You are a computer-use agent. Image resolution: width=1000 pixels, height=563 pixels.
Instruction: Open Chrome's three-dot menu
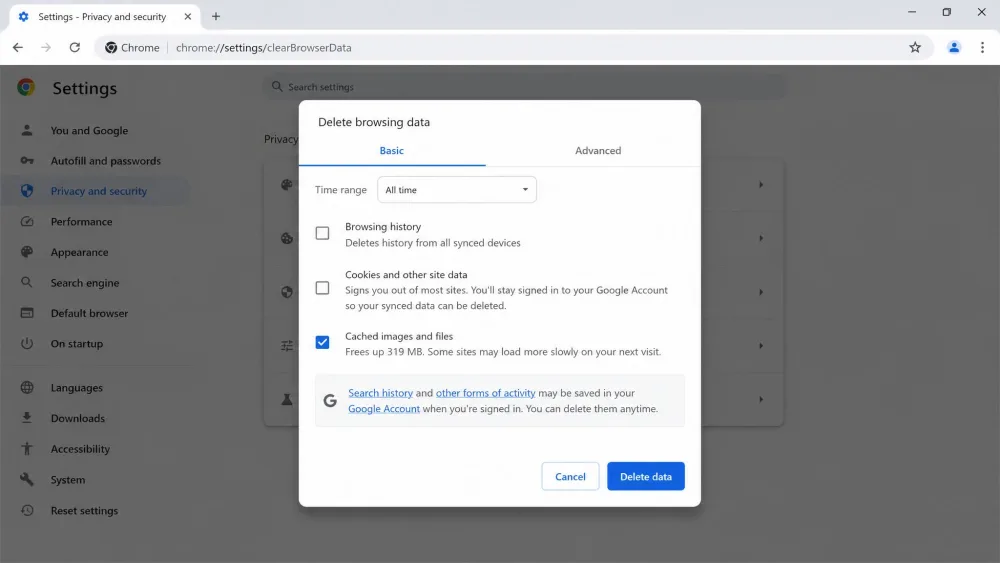[982, 47]
